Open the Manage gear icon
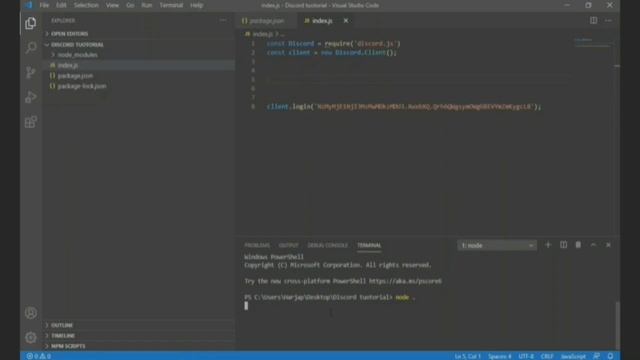 [x=31, y=338]
